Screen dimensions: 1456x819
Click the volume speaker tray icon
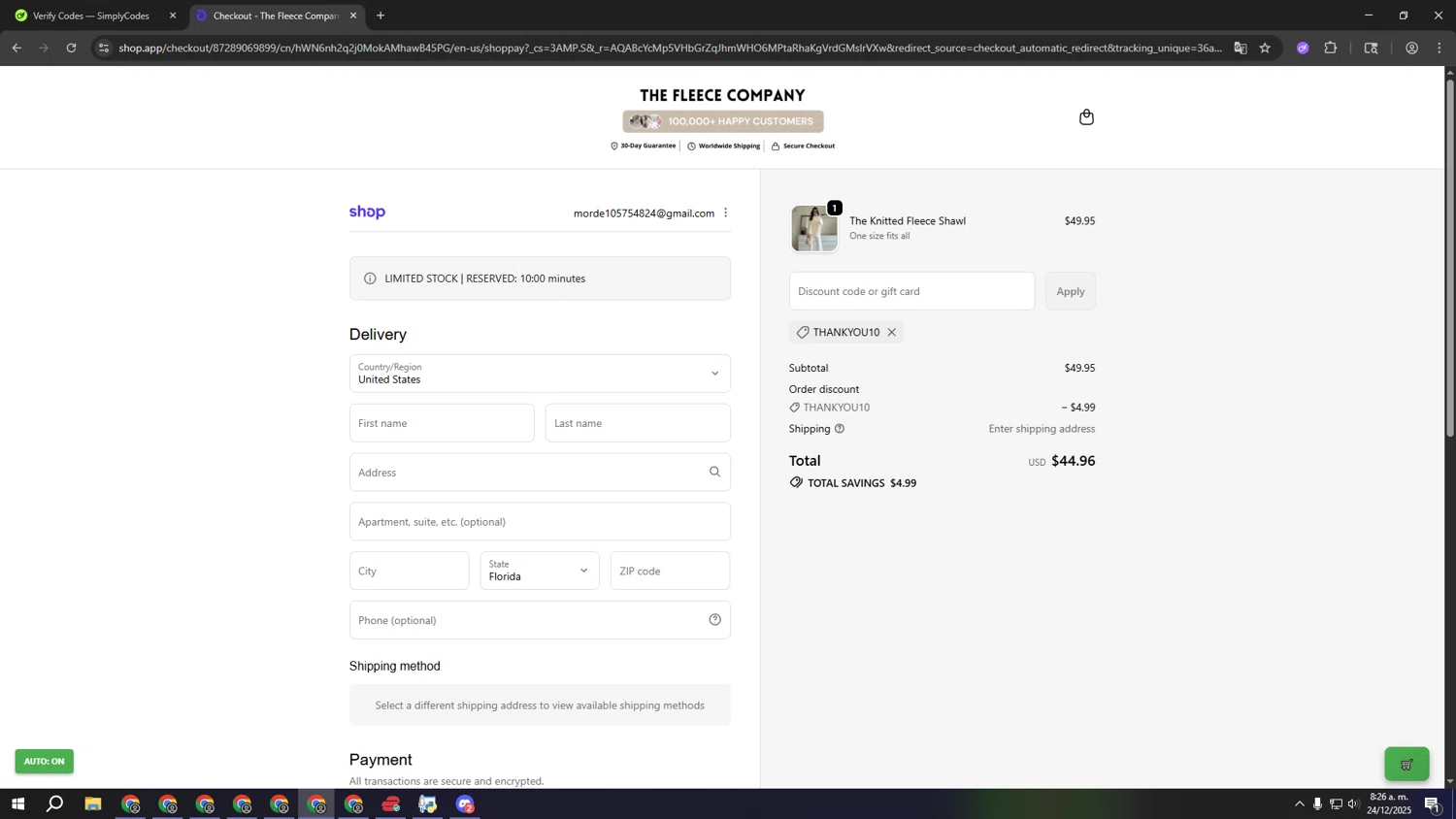[x=1353, y=804]
